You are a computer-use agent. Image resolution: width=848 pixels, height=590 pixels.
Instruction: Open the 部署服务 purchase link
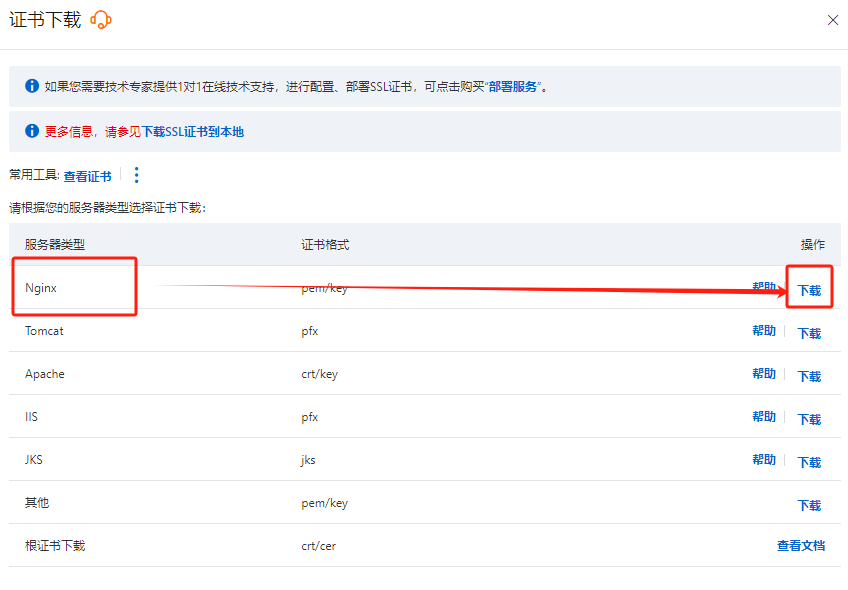pyautogui.click(x=514, y=87)
